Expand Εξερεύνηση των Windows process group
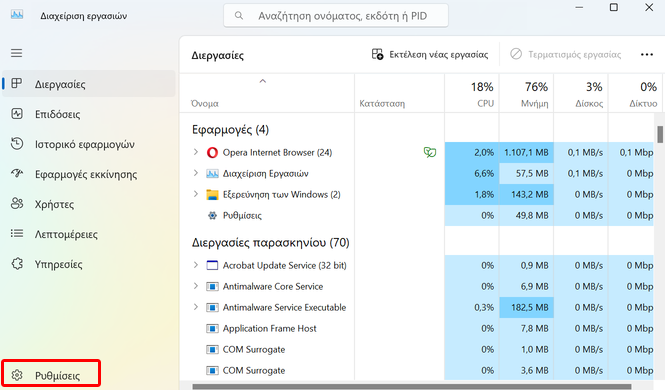 [196, 194]
